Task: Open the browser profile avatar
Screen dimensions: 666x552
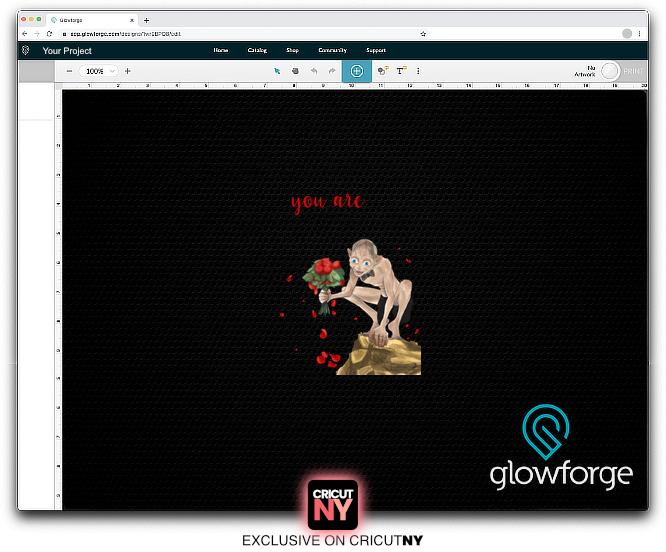Action: pyautogui.click(x=627, y=34)
